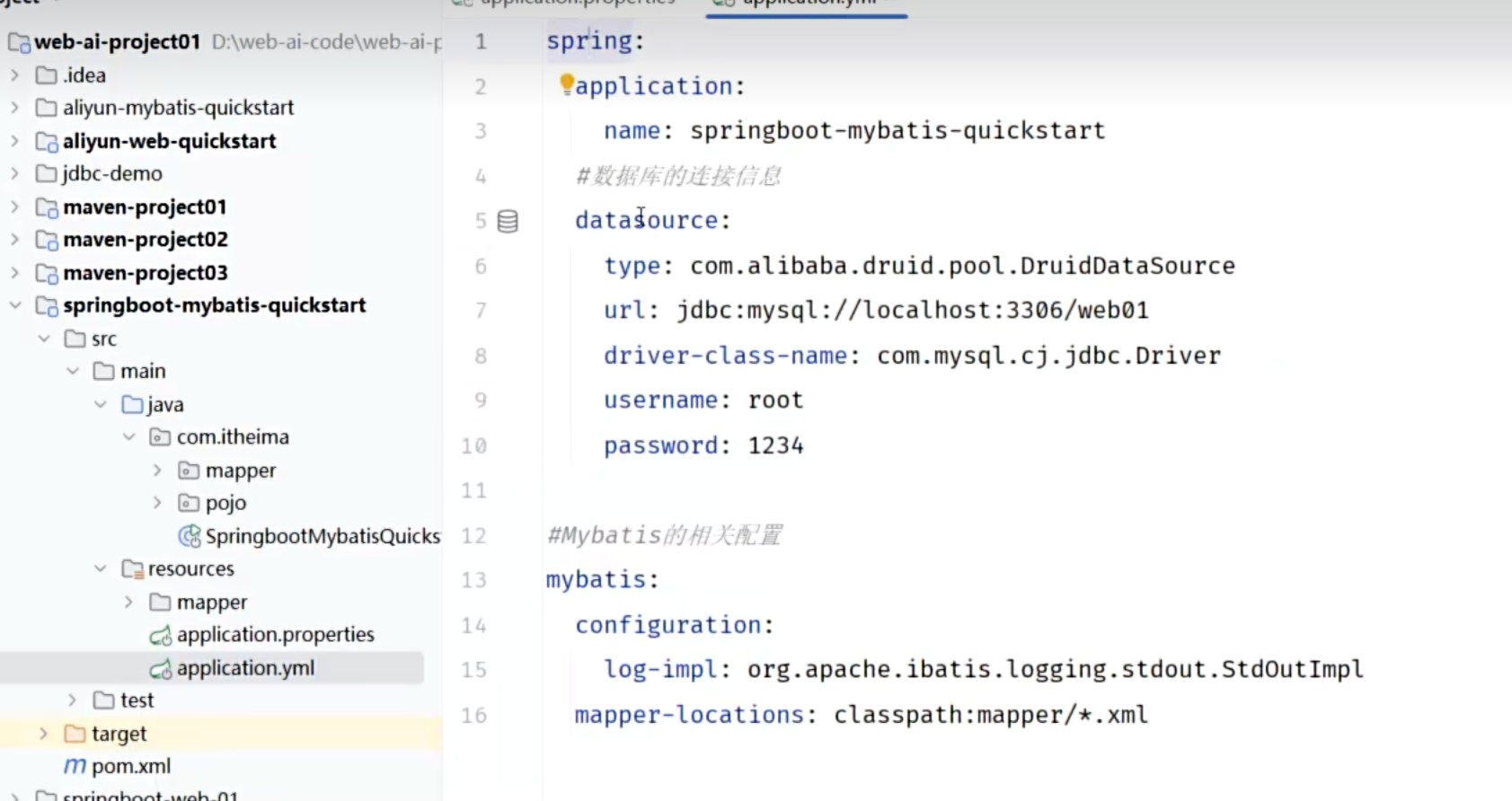Click the resources folder icon
This screenshot has width=1512, height=801.
[132, 569]
